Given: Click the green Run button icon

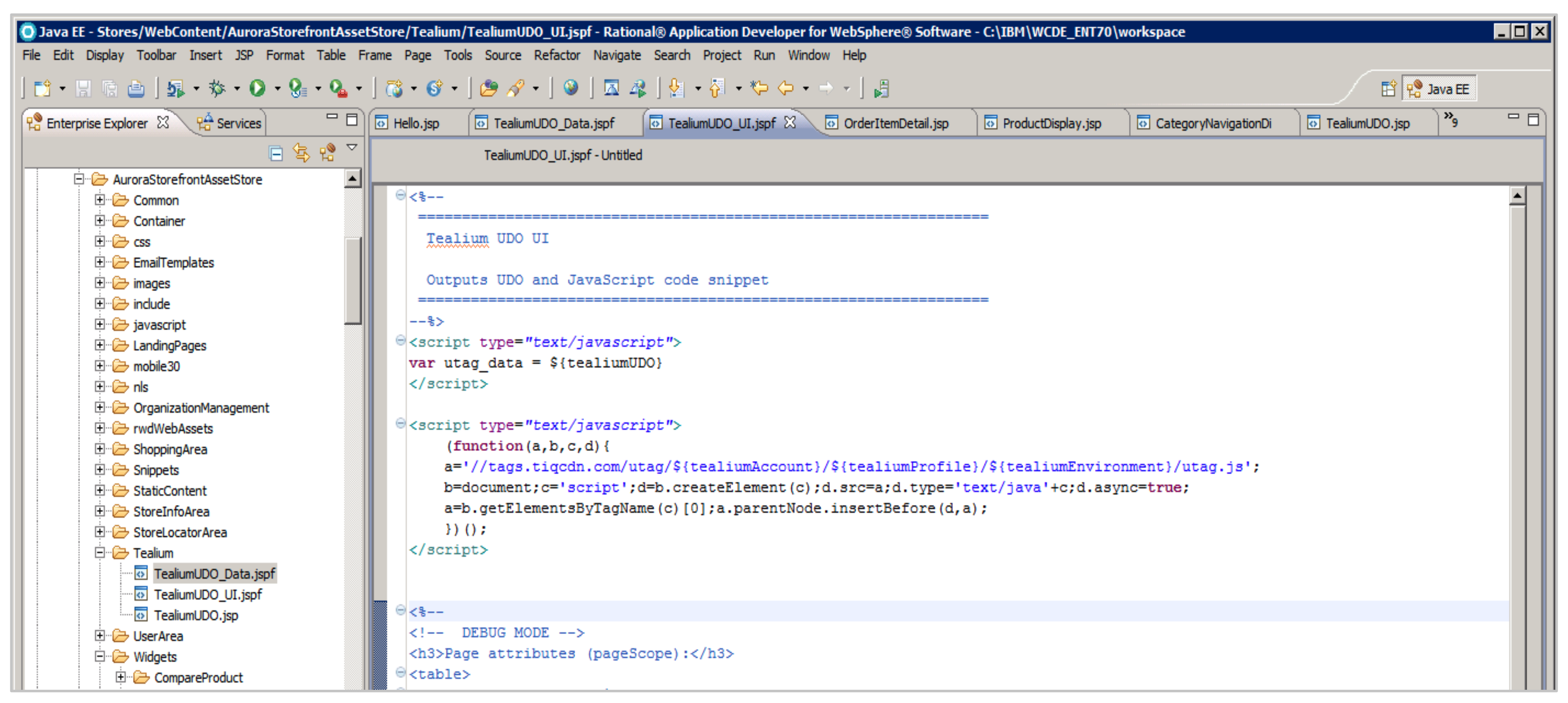Looking at the screenshot, I should coord(257,89).
